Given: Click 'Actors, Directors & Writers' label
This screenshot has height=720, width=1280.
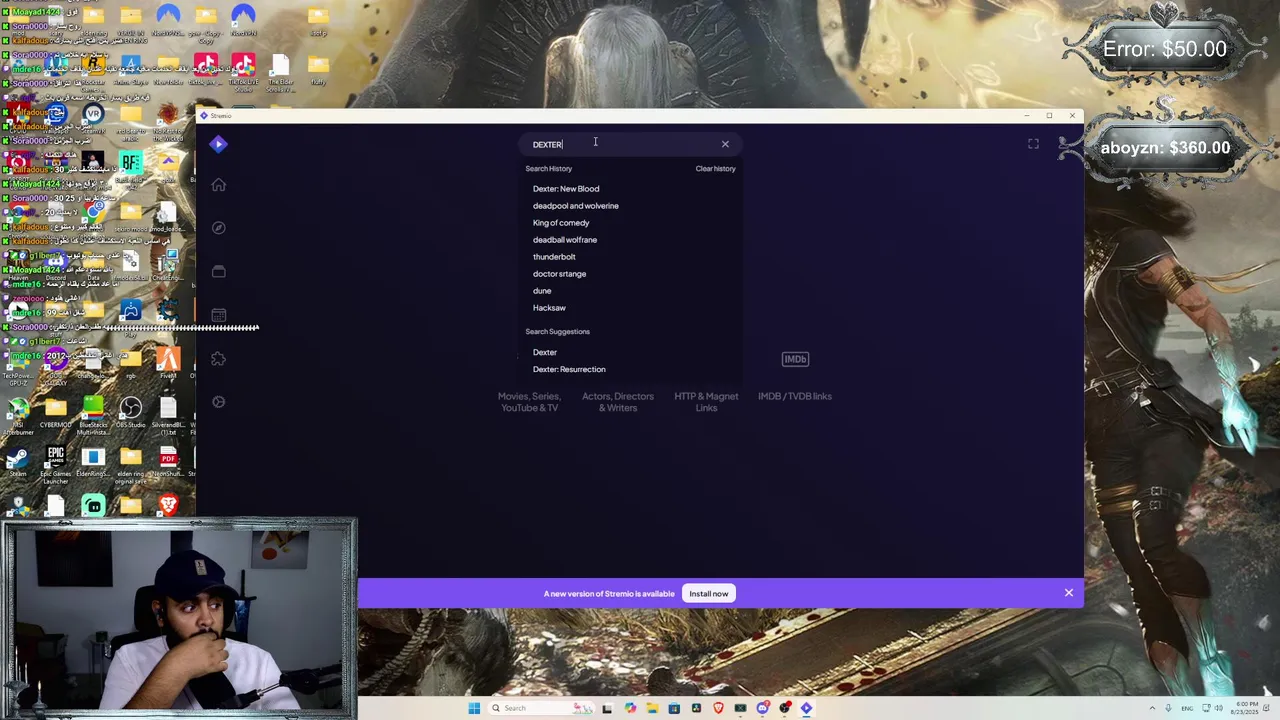Looking at the screenshot, I should click(x=618, y=402).
